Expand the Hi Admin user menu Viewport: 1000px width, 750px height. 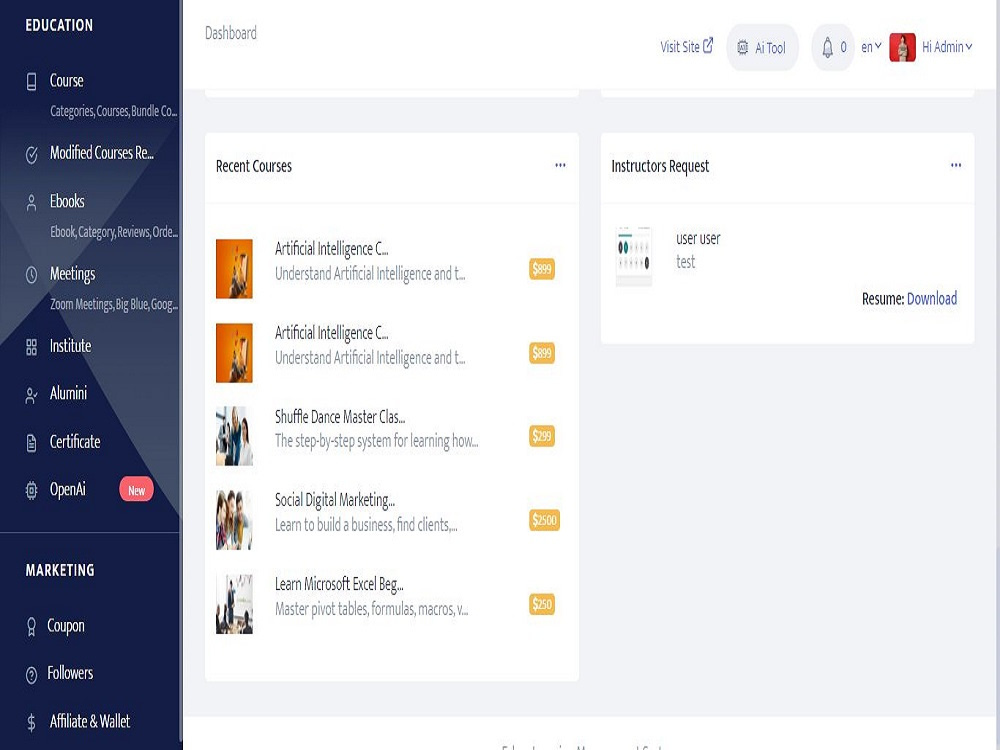point(947,47)
